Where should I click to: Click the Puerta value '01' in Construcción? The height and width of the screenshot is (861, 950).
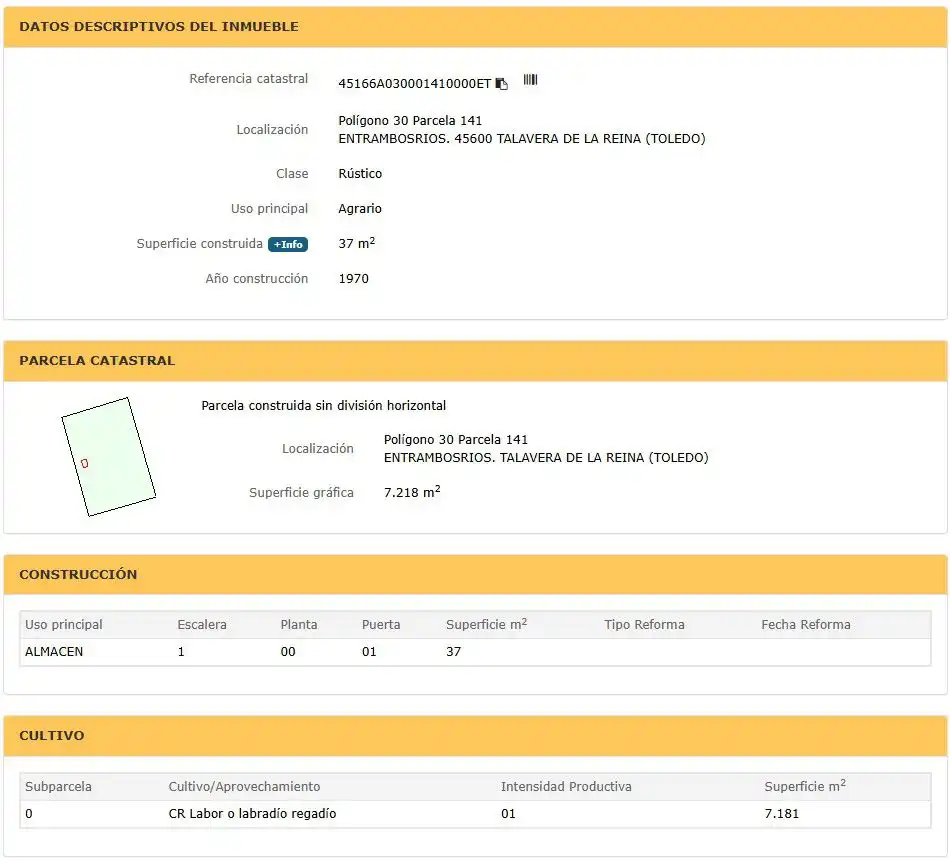coord(369,651)
